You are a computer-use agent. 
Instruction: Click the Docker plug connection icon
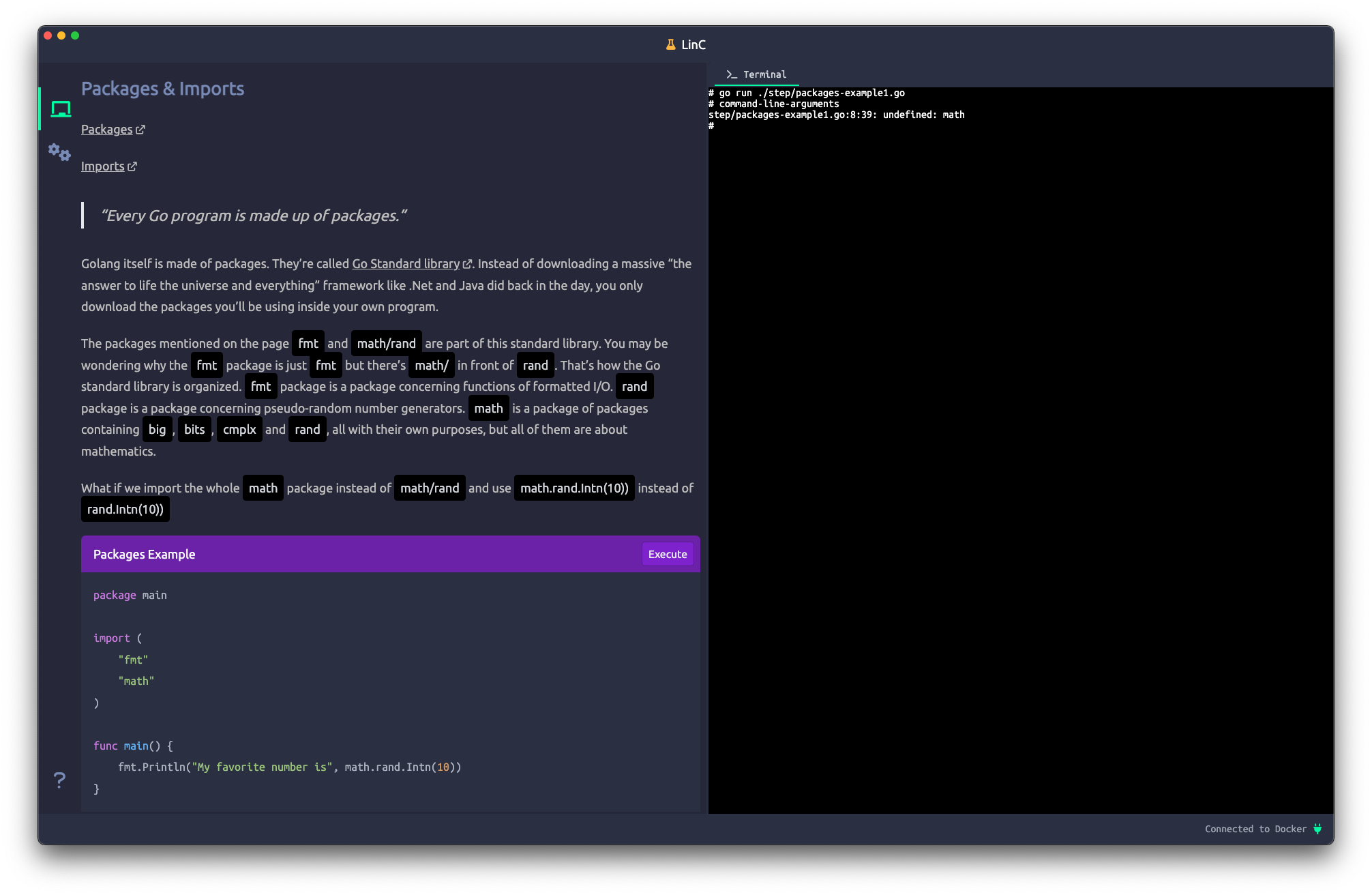1317,829
